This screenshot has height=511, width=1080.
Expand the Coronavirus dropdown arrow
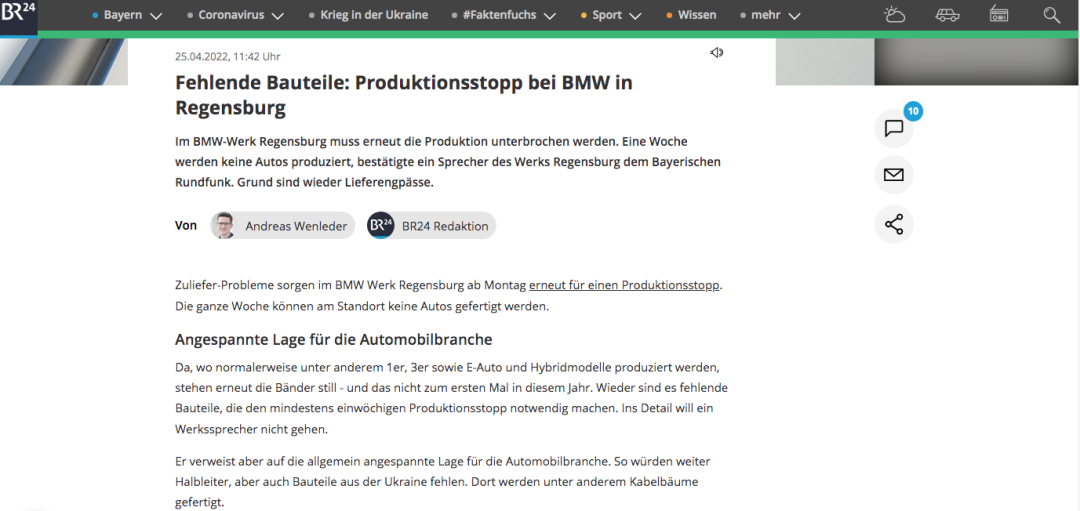[278, 16]
